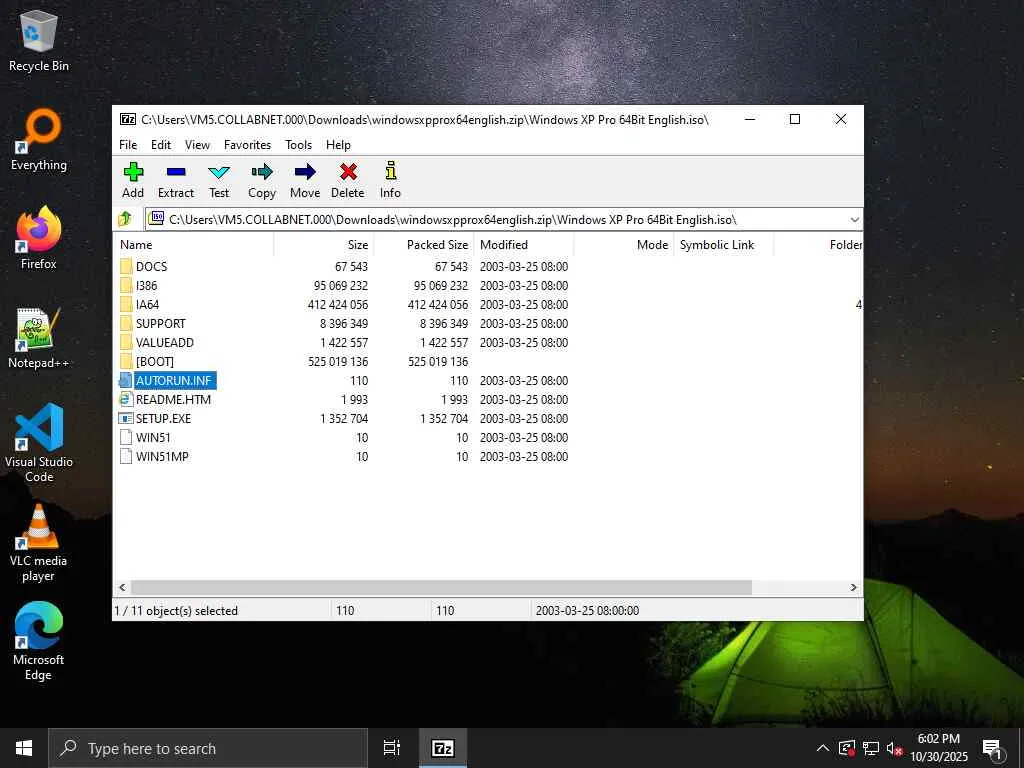
Task: Click the muted volume tray icon
Action: (x=895, y=748)
